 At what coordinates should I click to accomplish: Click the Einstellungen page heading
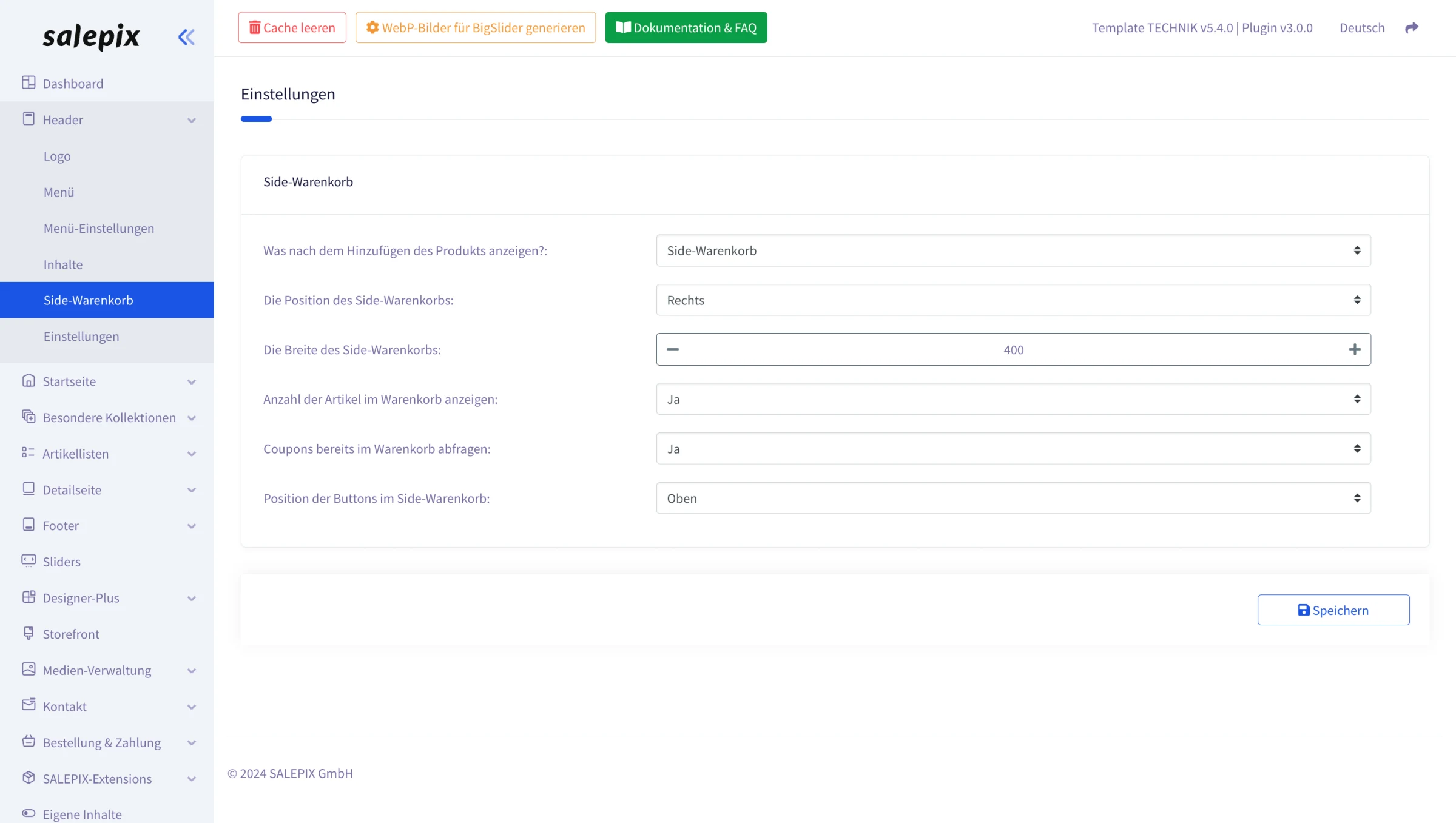288,94
